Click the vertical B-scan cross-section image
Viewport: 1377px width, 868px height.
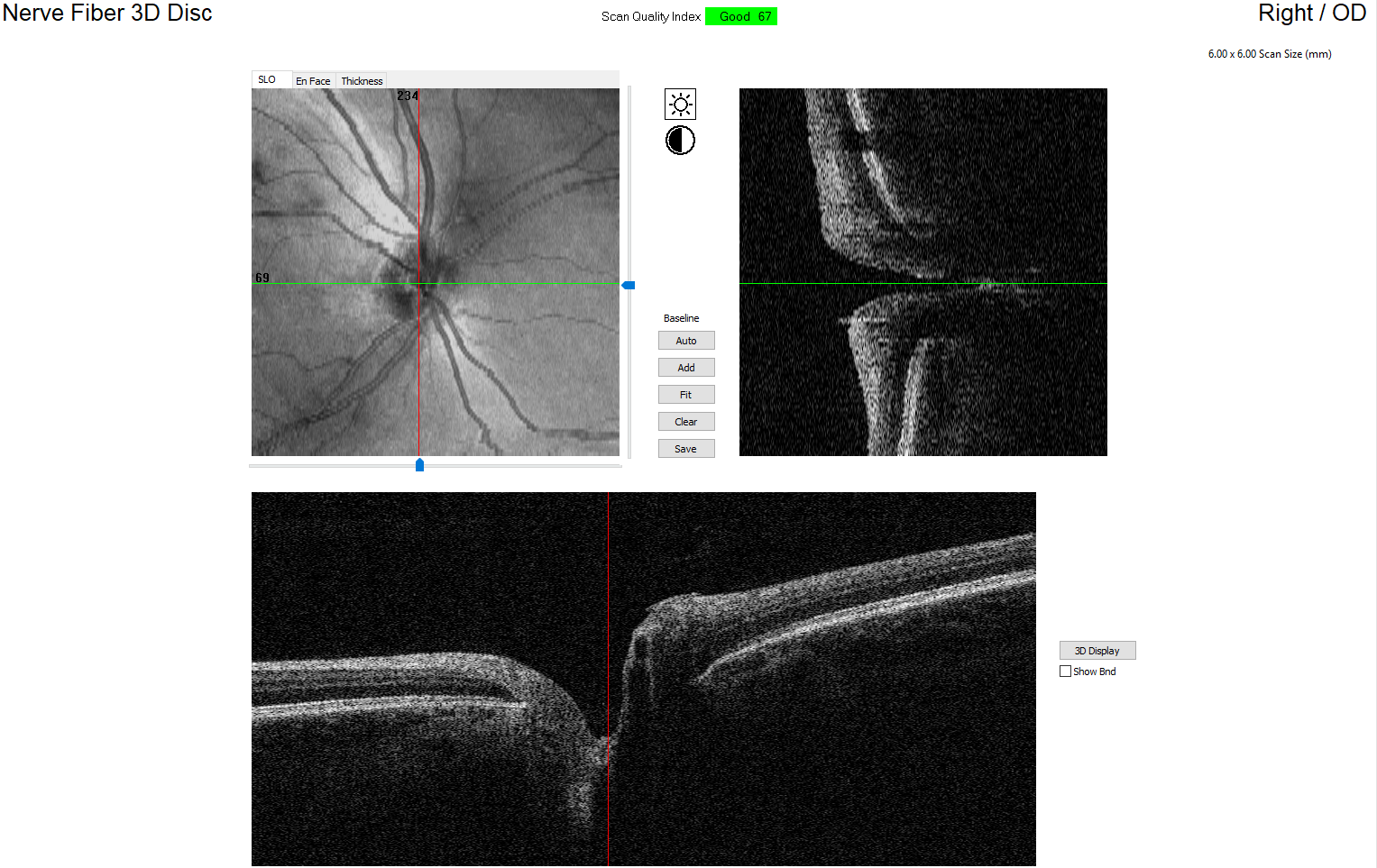[923, 272]
